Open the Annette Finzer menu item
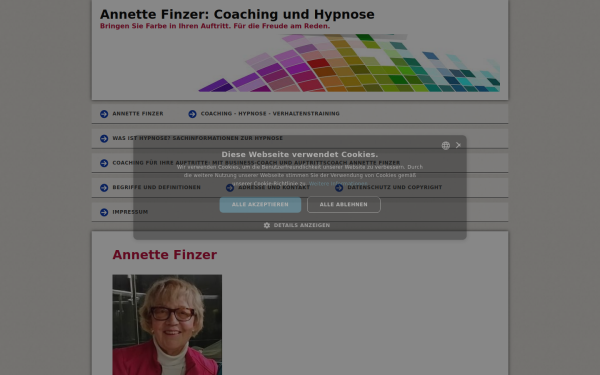The height and width of the screenshot is (375, 600). point(138,114)
